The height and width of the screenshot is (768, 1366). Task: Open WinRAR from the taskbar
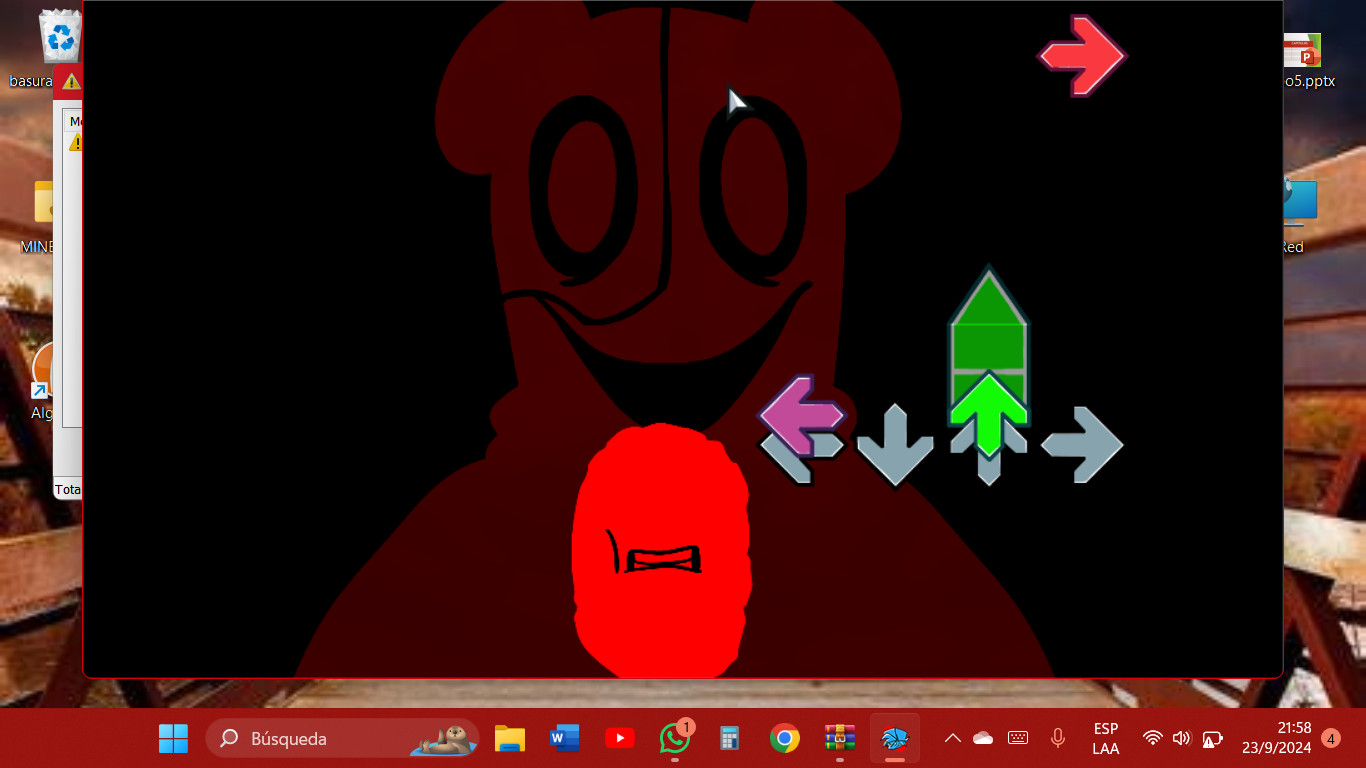840,739
